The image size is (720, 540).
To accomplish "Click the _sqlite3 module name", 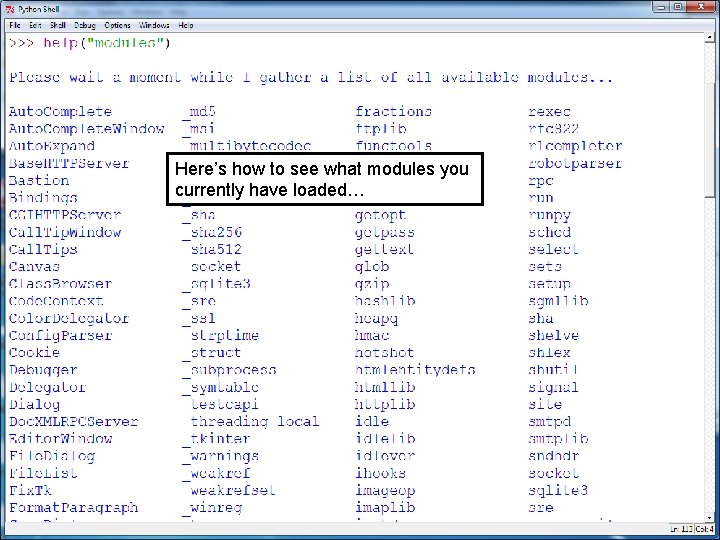I will pyautogui.click(x=216, y=284).
